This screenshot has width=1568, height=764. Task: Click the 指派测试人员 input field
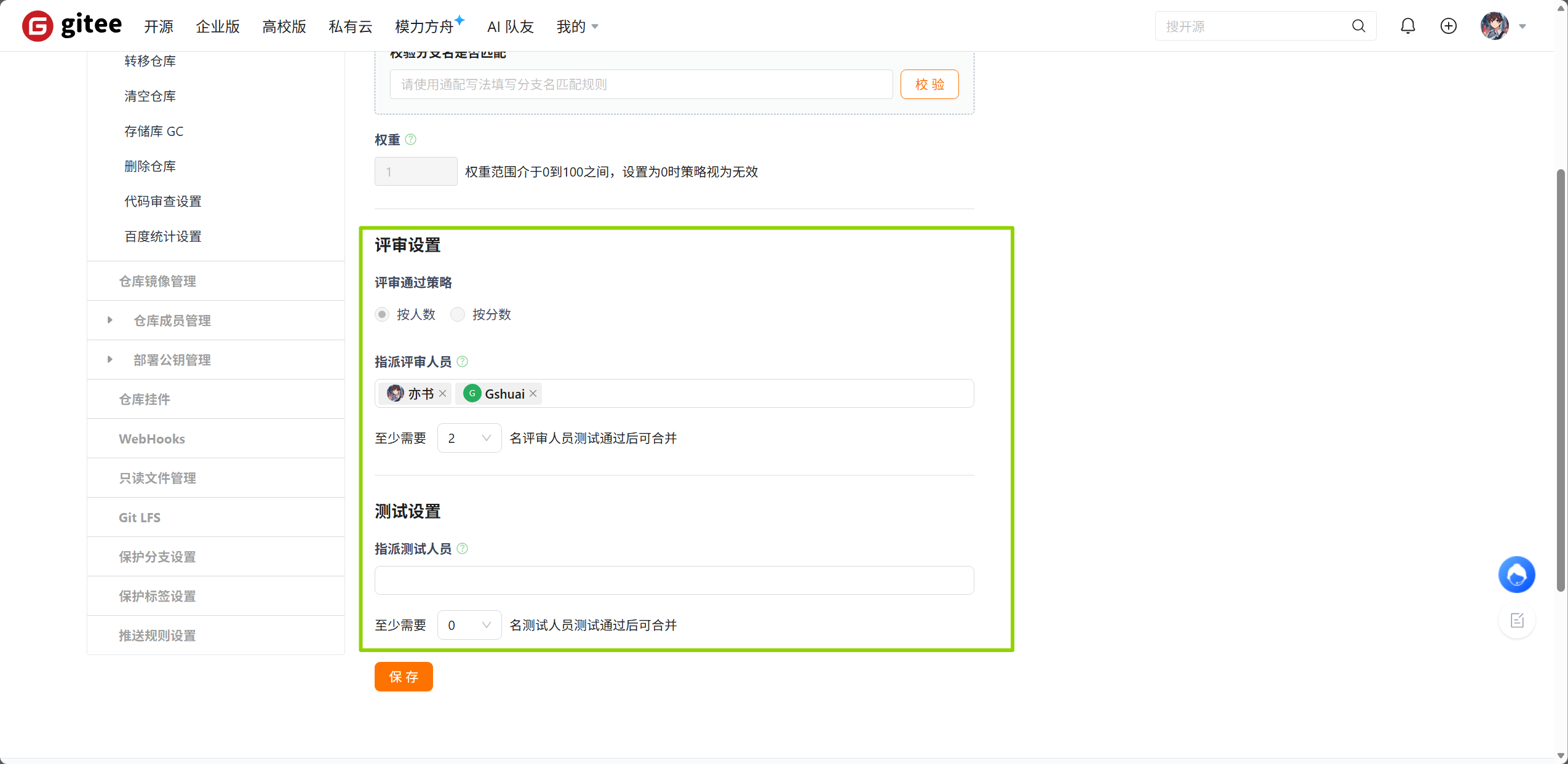coord(673,579)
